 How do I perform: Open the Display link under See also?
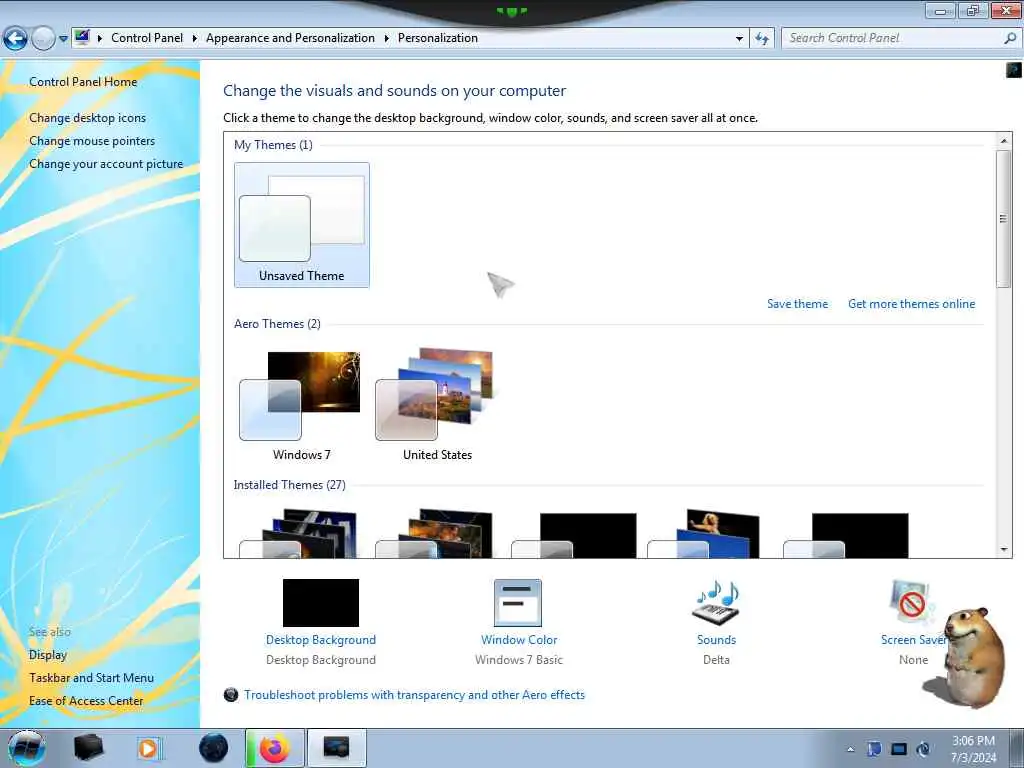click(48, 654)
